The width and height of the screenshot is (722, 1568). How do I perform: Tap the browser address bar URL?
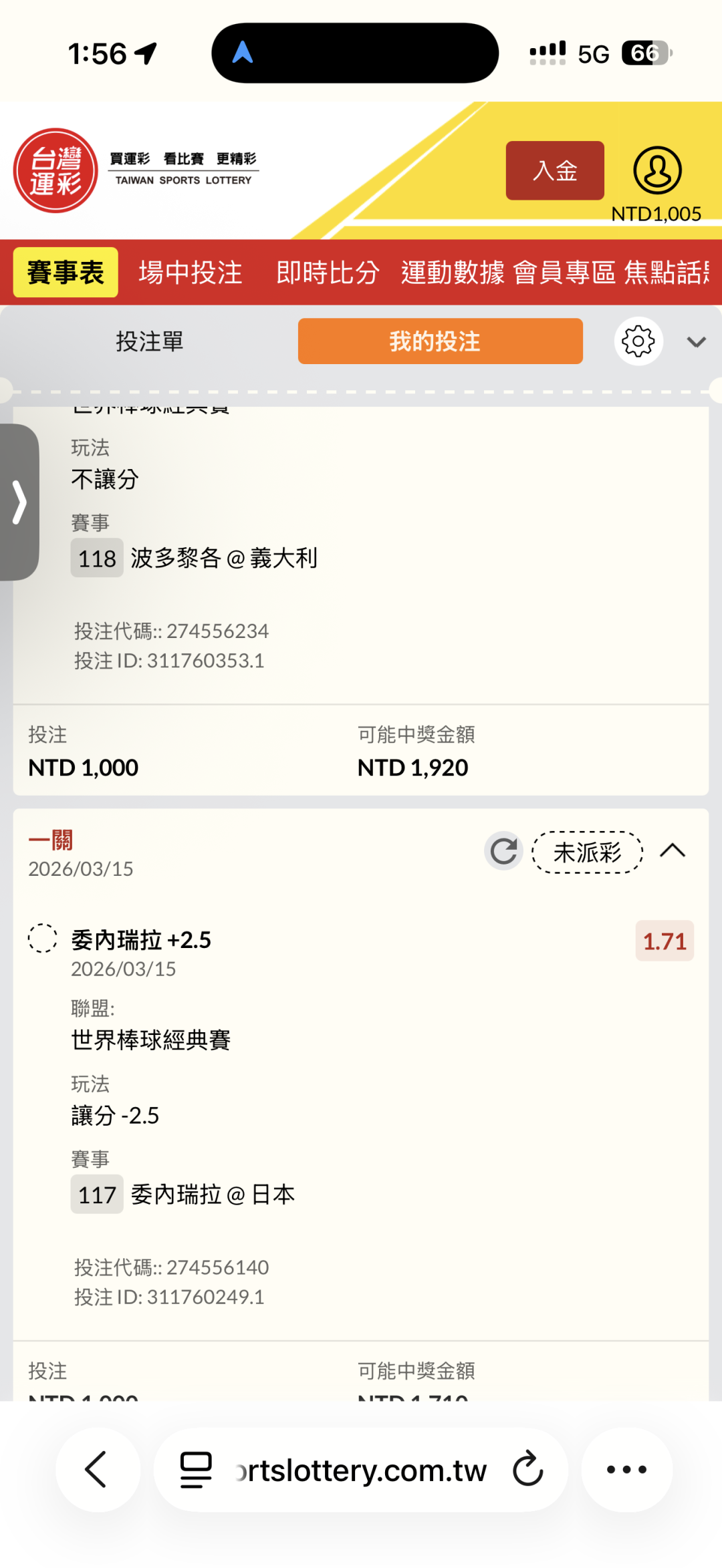point(361,1470)
